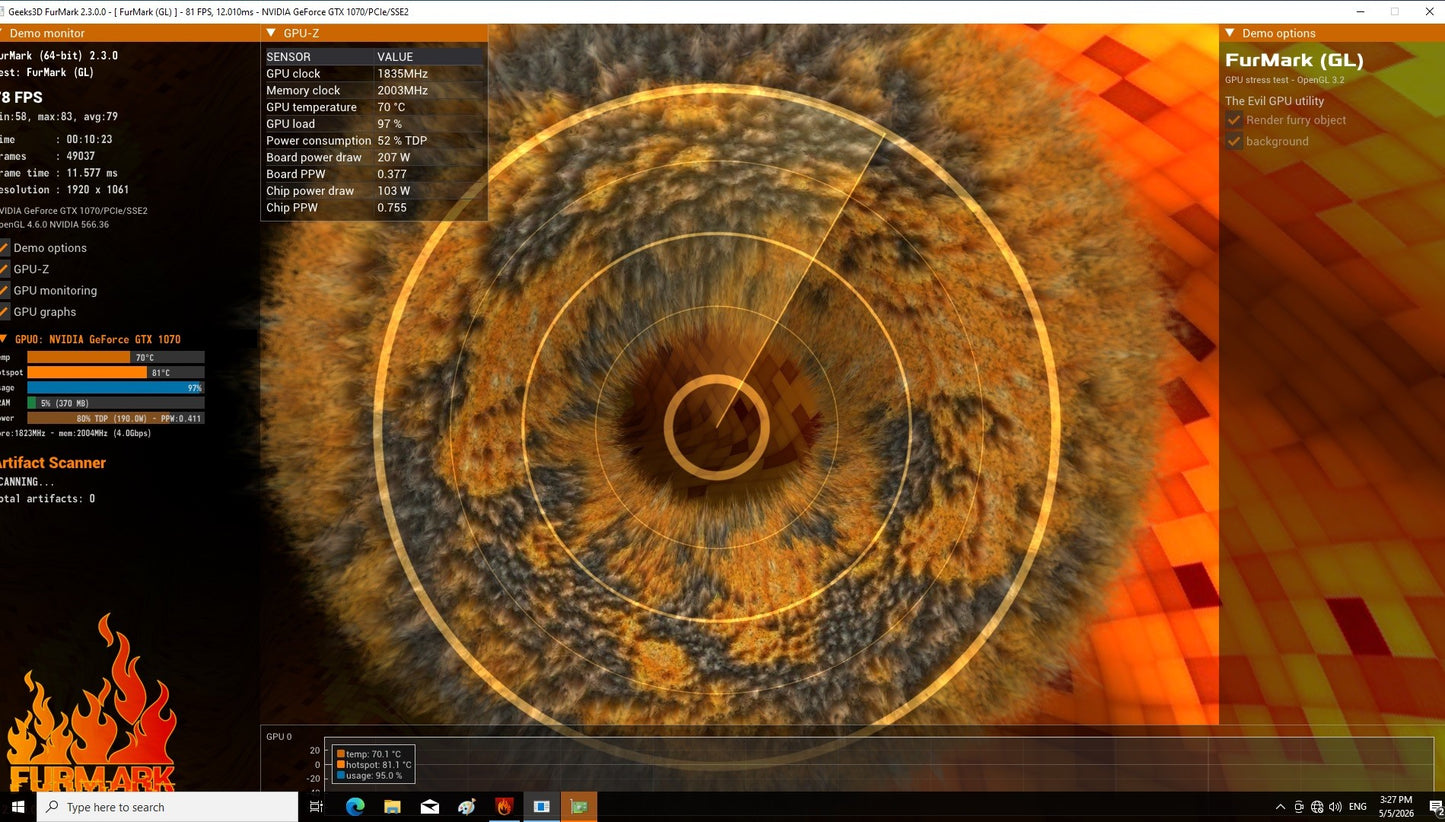This screenshot has width=1445, height=822.
Task: Collapse the Demo monitor panel
Action: point(4,33)
